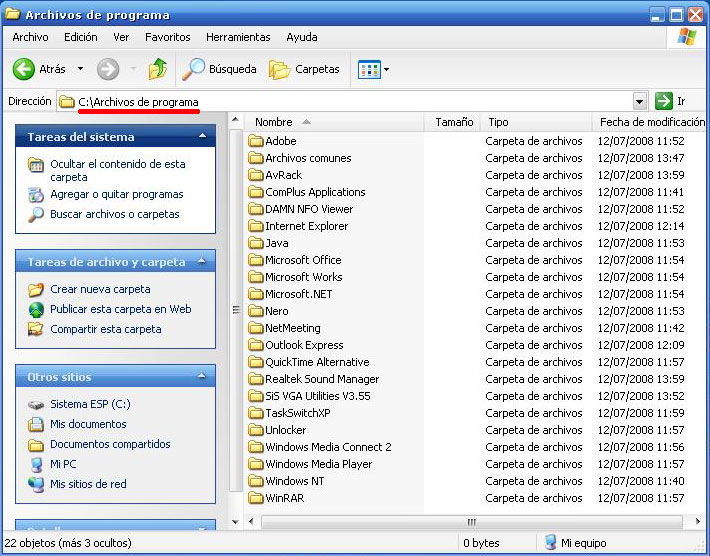Viewport: 710px width, 556px height.
Task: Click the Mis documentos link
Action: tap(88, 424)
